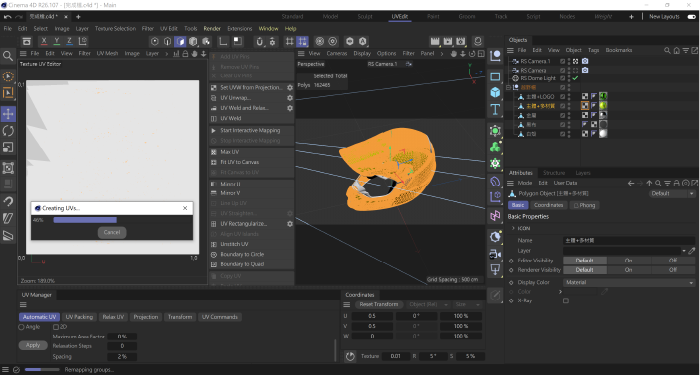Activate the highlighted Polygons mode icon
This screenshot has height=375, width=700.
coord(180,42)
